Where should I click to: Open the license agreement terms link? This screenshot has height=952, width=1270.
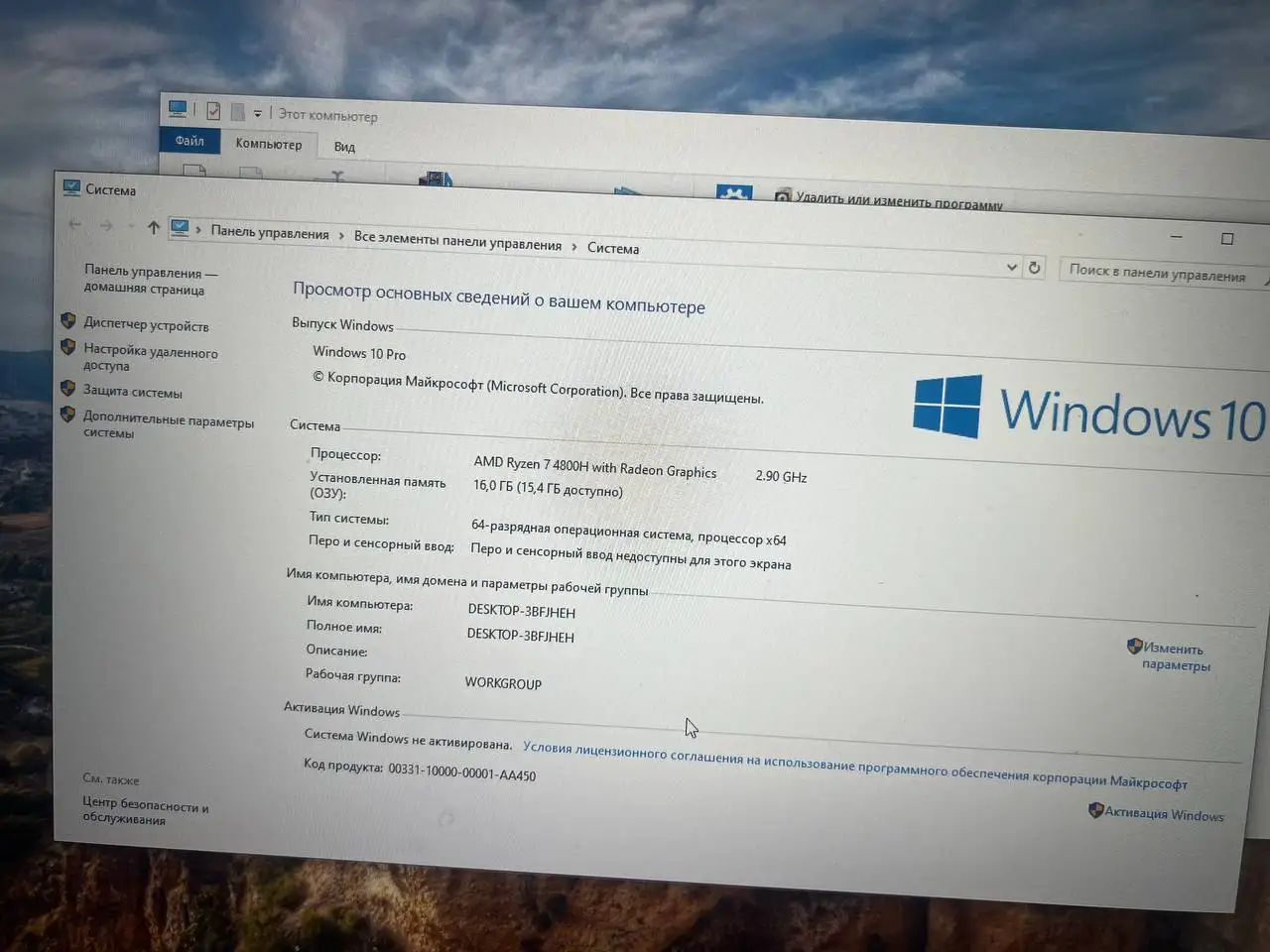(854, 766)
